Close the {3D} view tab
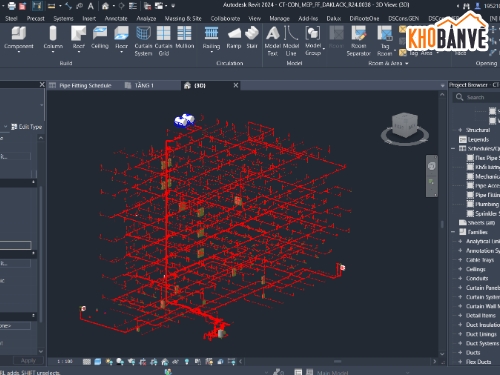This screenshot has height=375, width=500. [x=236, y=85]
